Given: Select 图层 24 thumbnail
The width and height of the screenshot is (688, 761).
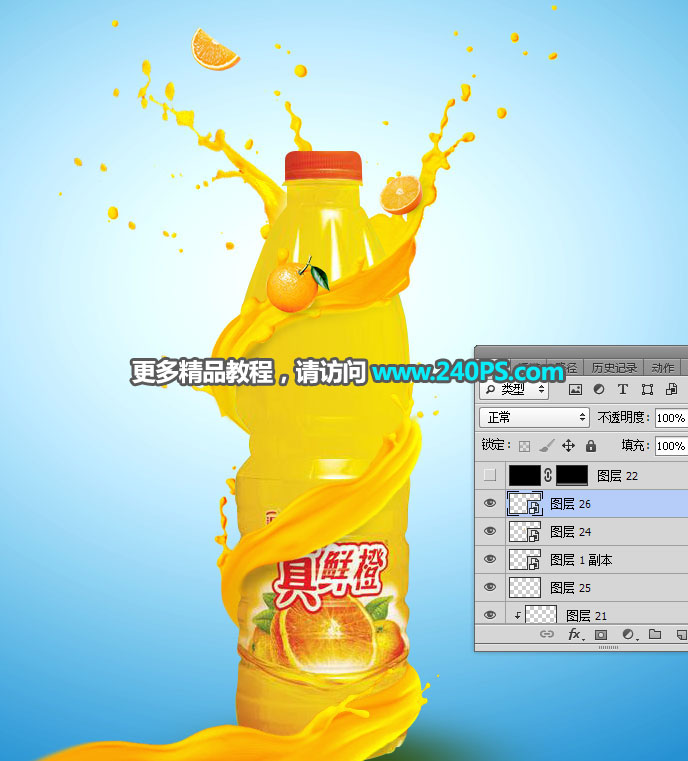Looking at the screenshot, I should [524, 531].
